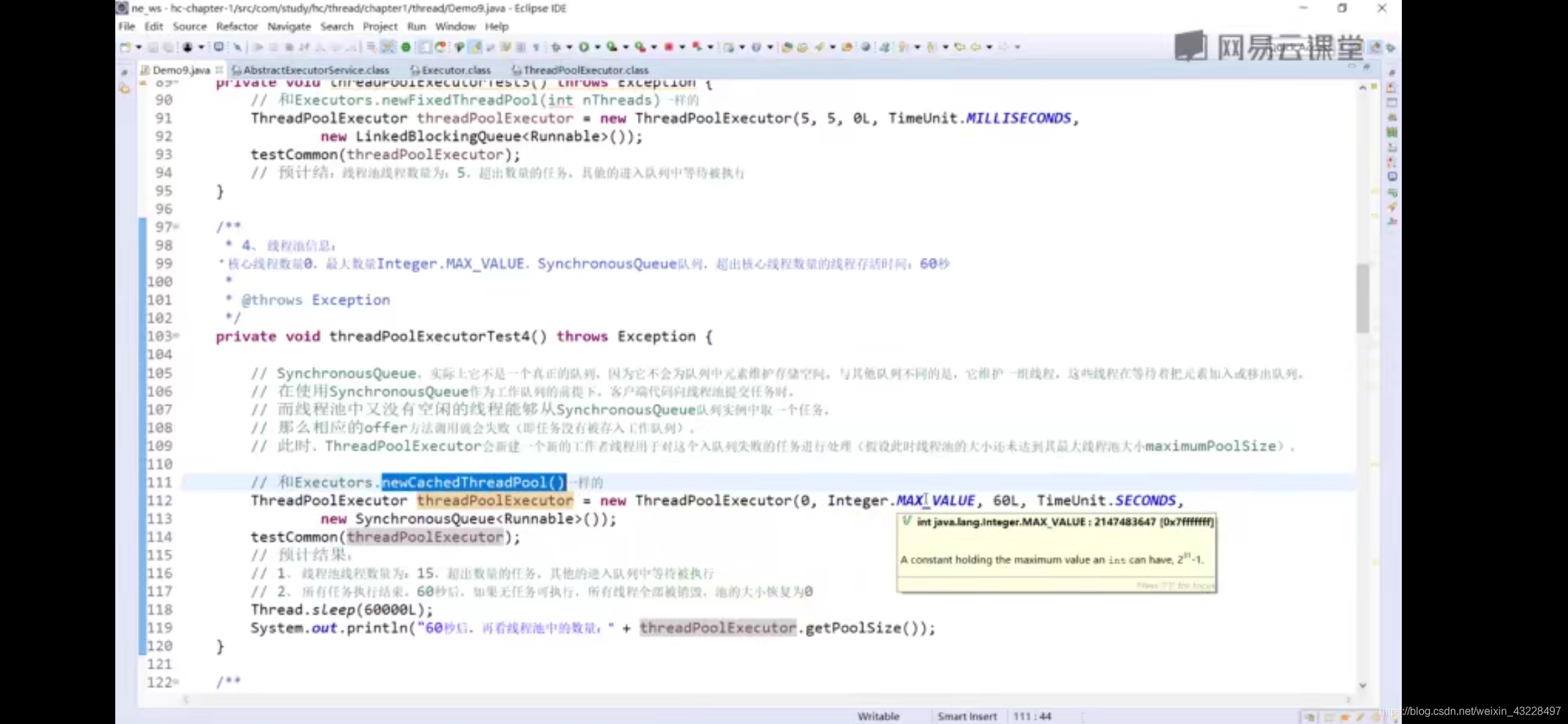Open the Run configurations dropdown arrow
Image resolution: width=1568 pixels, height=724 pixels.
tap(597, 47)
